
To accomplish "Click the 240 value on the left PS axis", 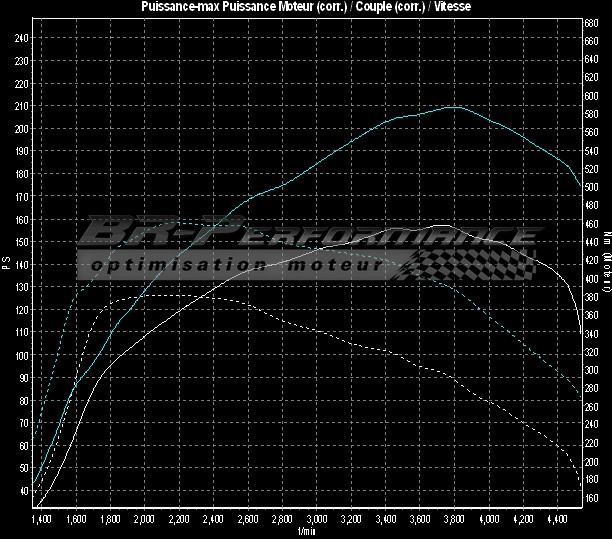I will point(22,37).
